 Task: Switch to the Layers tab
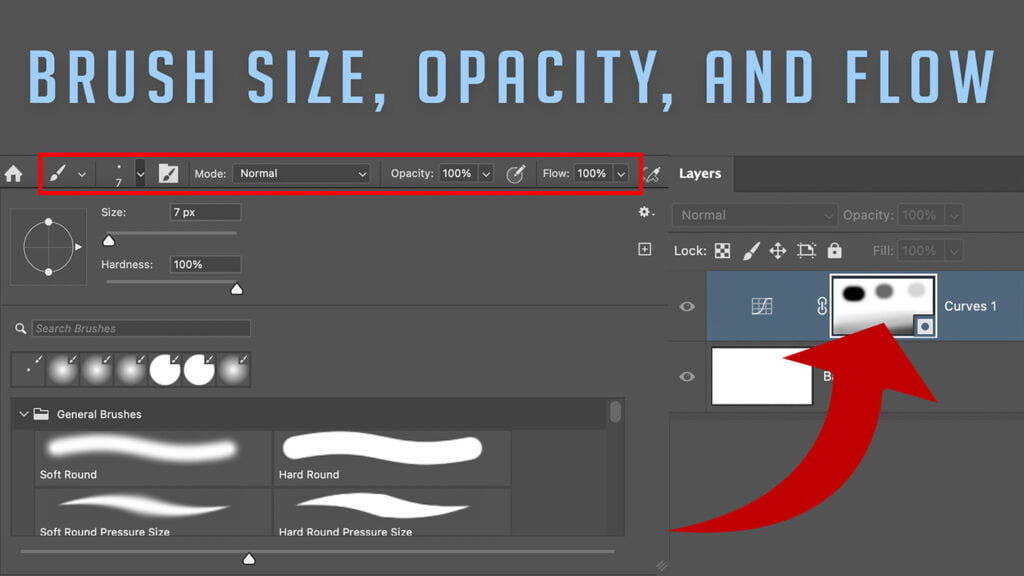click(x=700, y=173)
